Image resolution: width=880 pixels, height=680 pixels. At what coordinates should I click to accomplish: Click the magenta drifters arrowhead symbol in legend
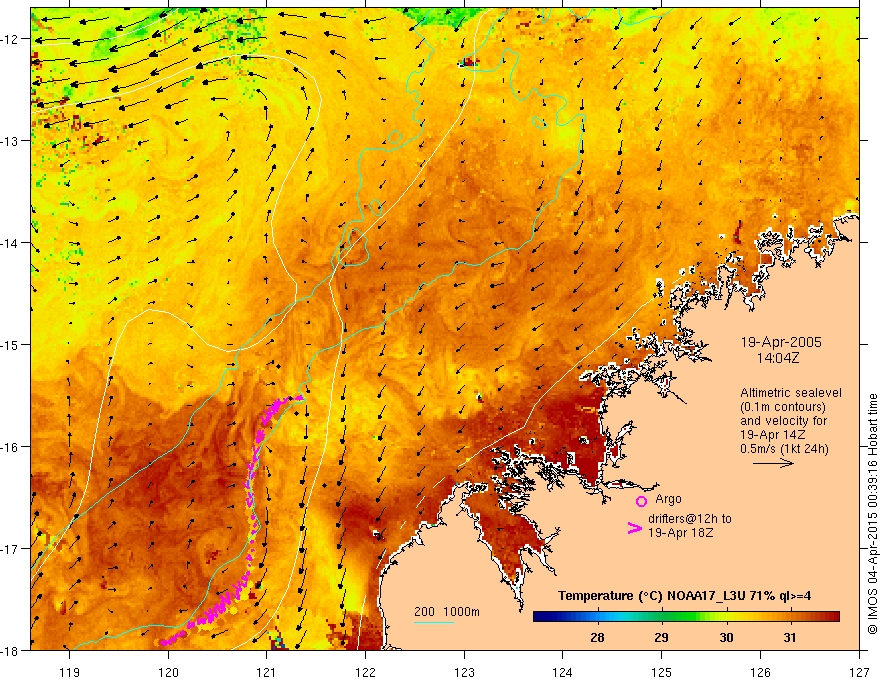click(x=635, y=527)
